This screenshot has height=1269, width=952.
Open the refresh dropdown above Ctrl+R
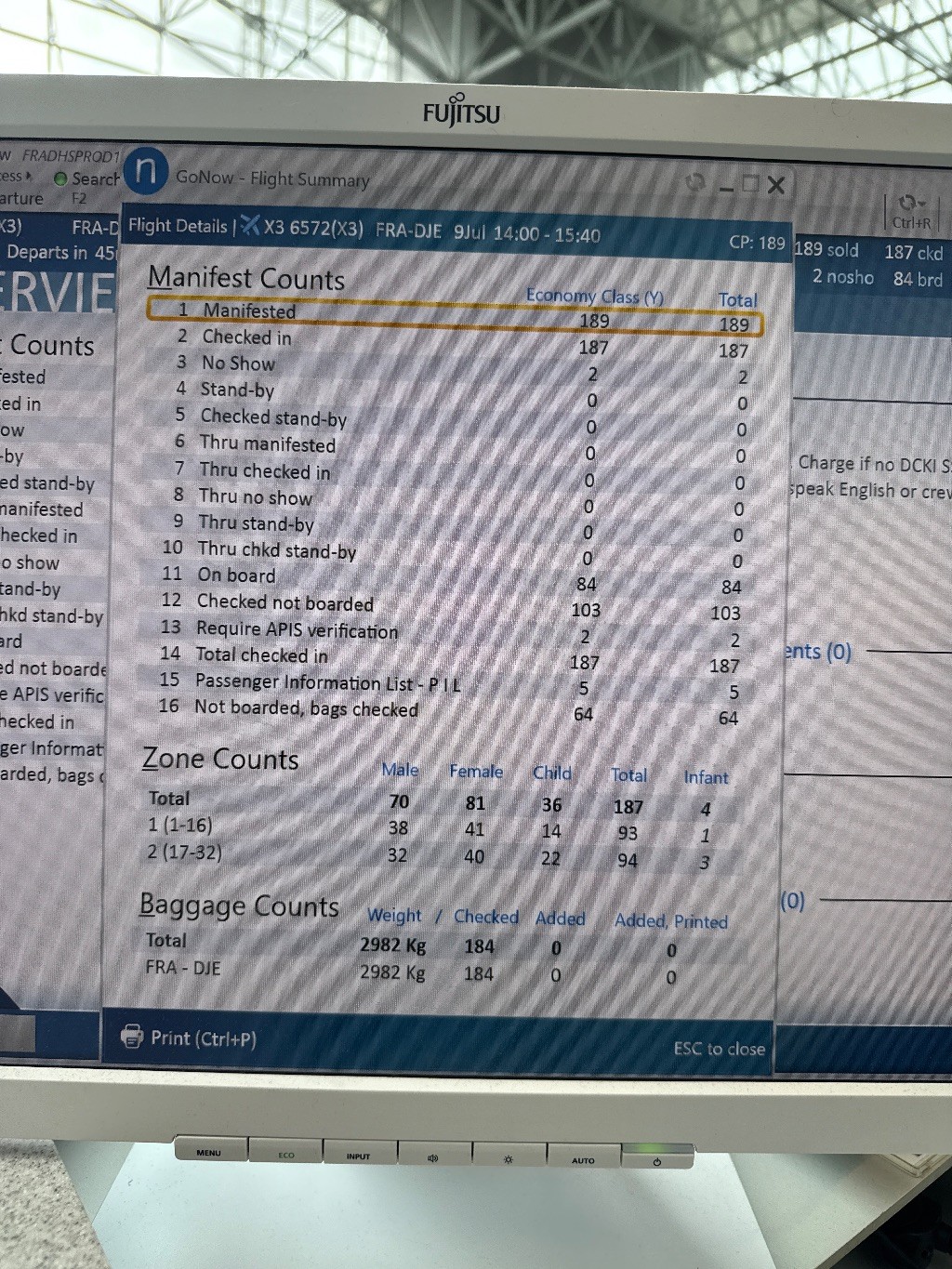click(911, 203)
